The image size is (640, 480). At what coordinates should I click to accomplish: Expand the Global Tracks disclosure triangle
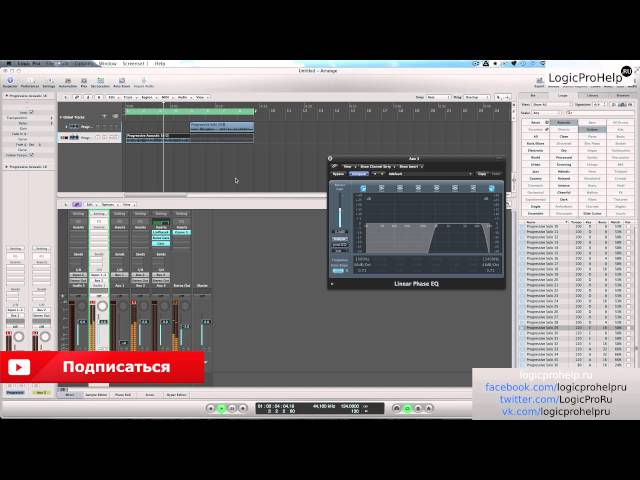pos(61,117)
